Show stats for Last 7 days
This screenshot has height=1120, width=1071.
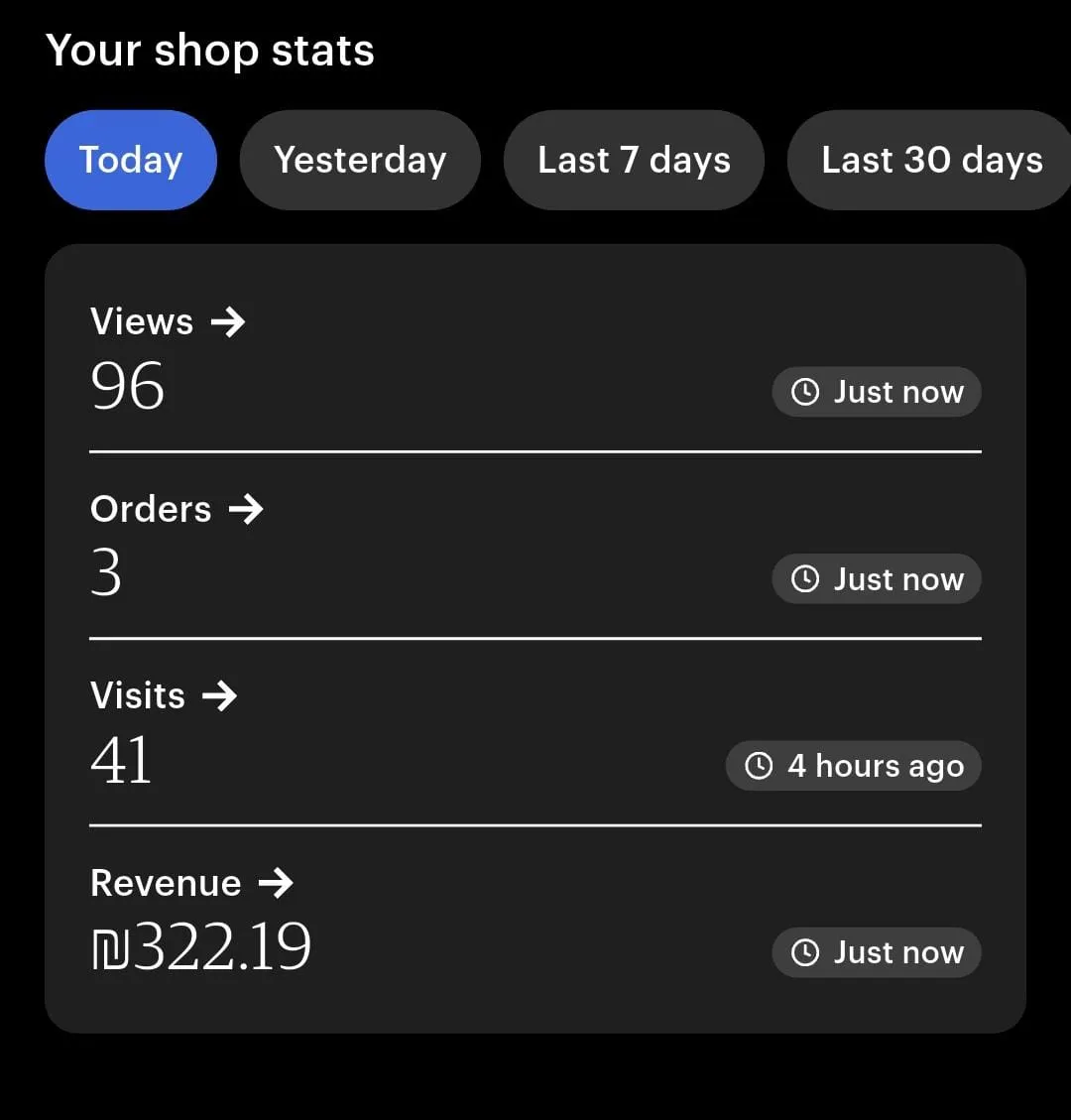(634, 161)
